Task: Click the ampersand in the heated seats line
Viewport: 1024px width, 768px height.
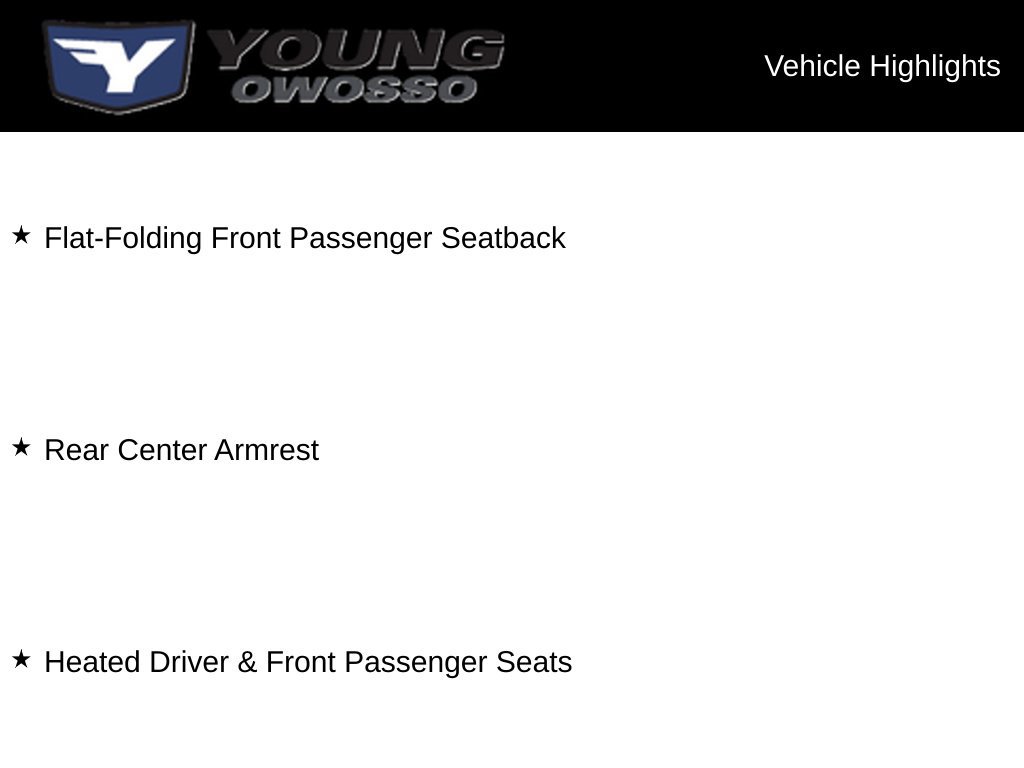Action: click(247, 662)
